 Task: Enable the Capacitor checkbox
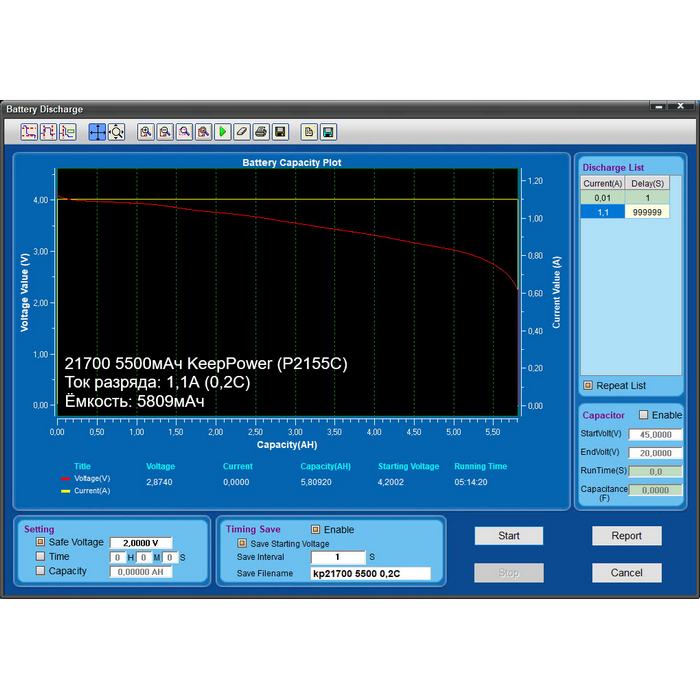pos(643,415)
